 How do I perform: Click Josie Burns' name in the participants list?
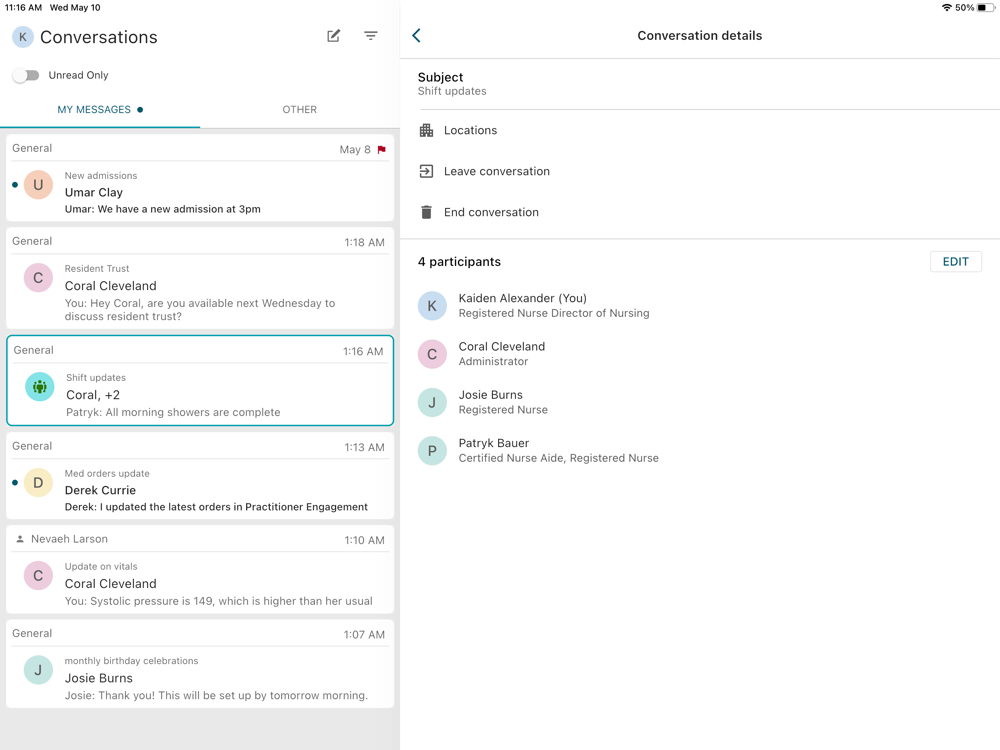tap(490, 395)
